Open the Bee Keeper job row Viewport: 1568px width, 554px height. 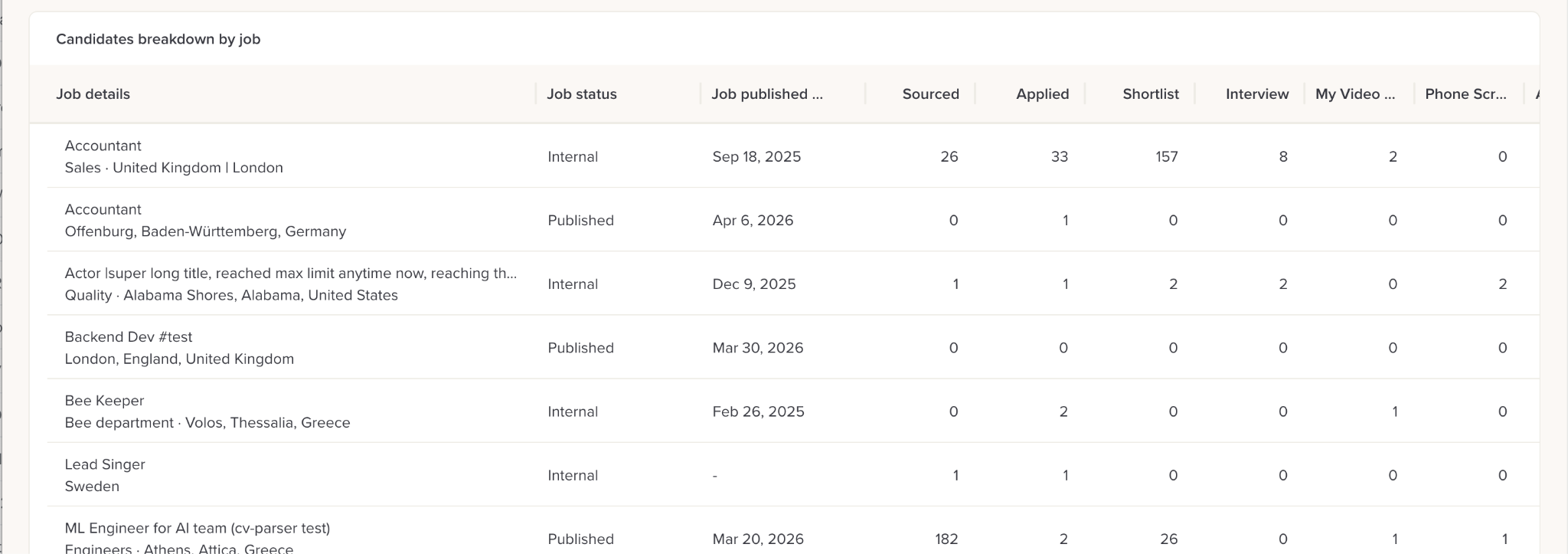(104, 401)
